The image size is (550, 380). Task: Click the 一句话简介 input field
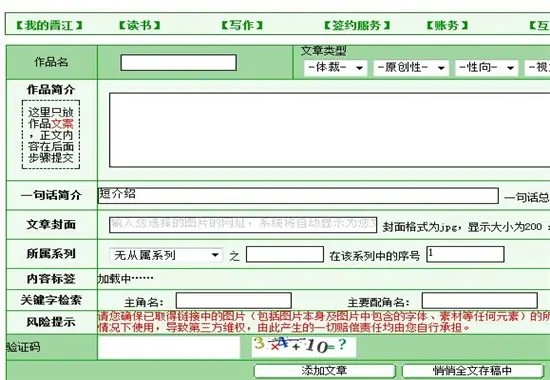(x=298, y=195)
